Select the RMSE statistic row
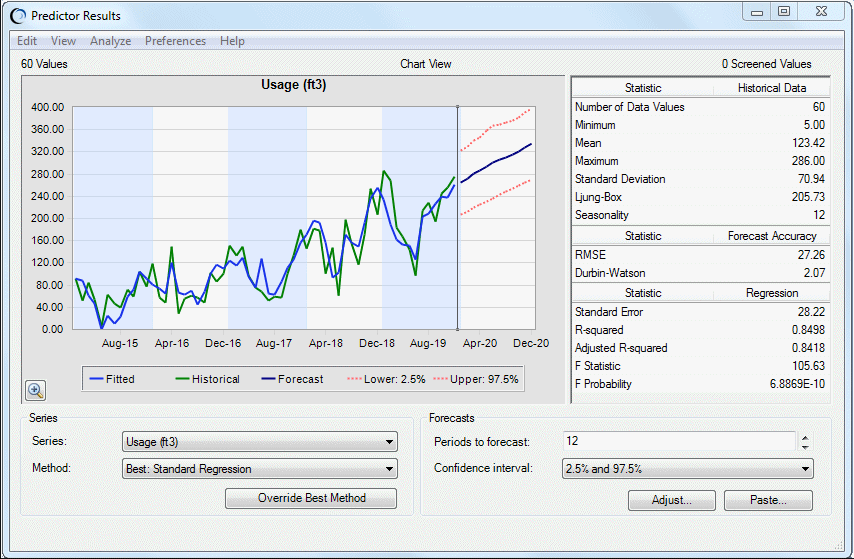Viewport: 854px width, 559px height. click(700, 254)
